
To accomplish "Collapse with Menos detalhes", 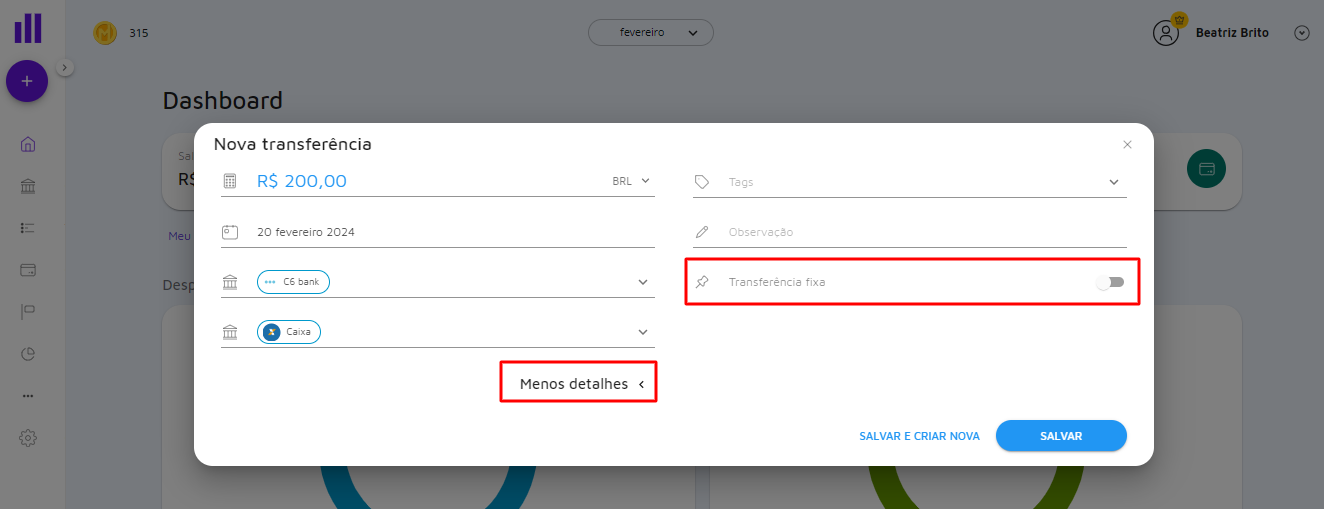I will click(582, 384).
